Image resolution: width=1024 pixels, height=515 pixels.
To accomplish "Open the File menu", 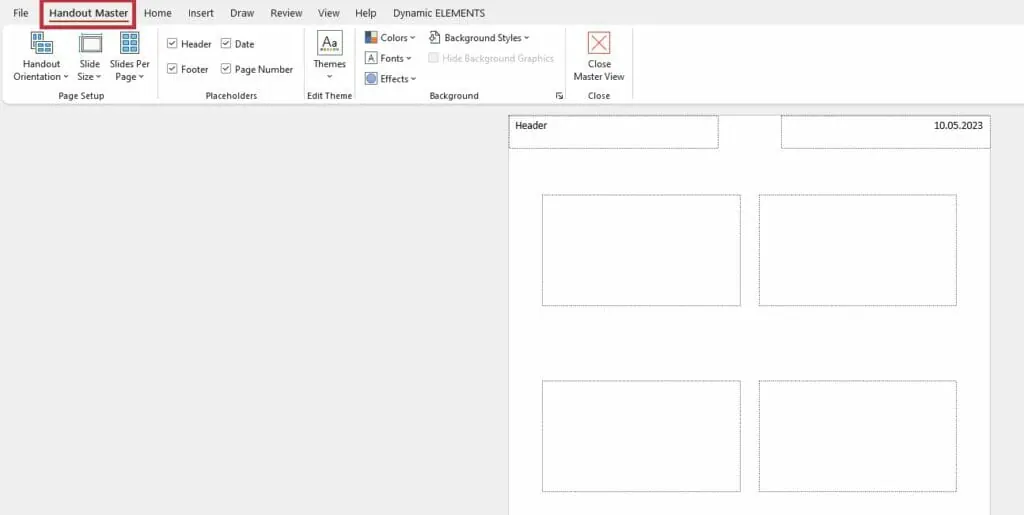I will click(21, 13).
